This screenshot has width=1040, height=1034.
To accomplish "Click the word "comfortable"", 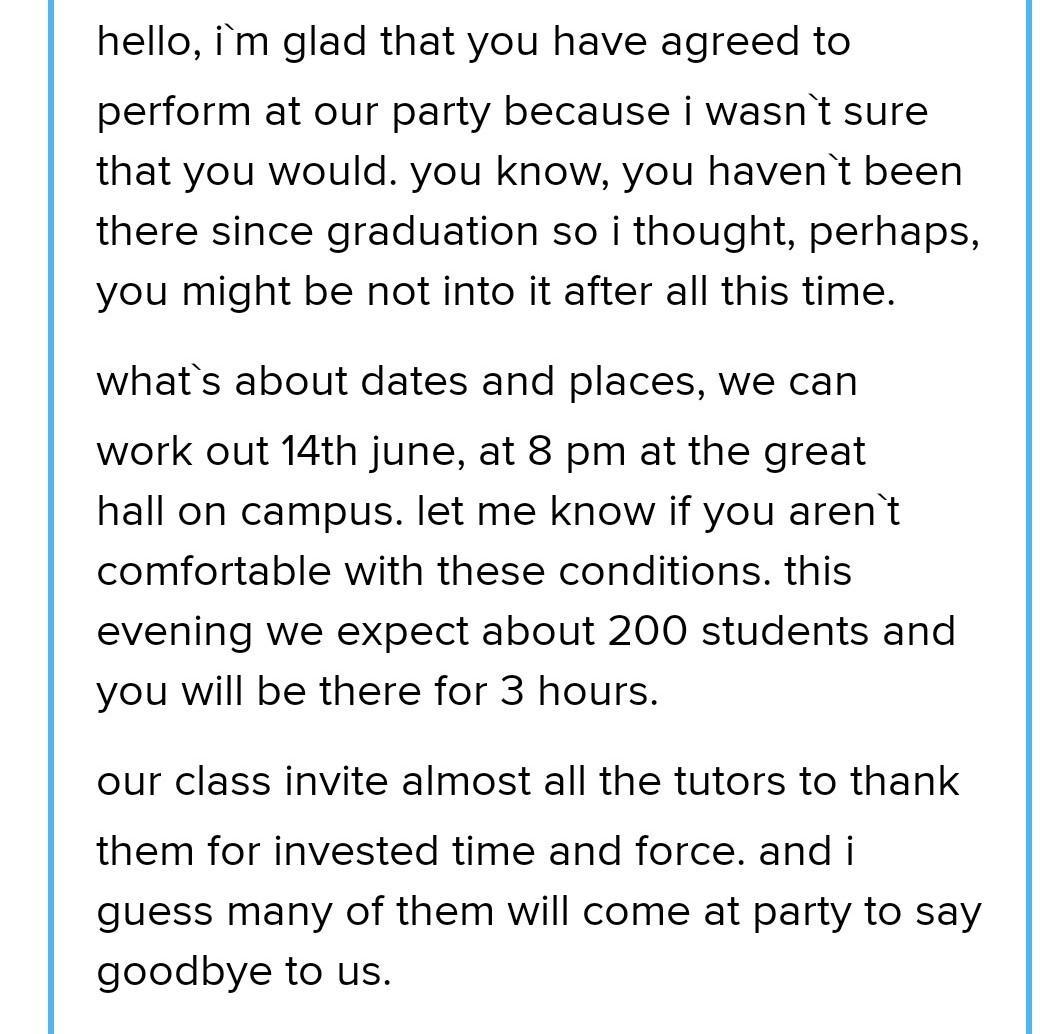I will (214, 572).
